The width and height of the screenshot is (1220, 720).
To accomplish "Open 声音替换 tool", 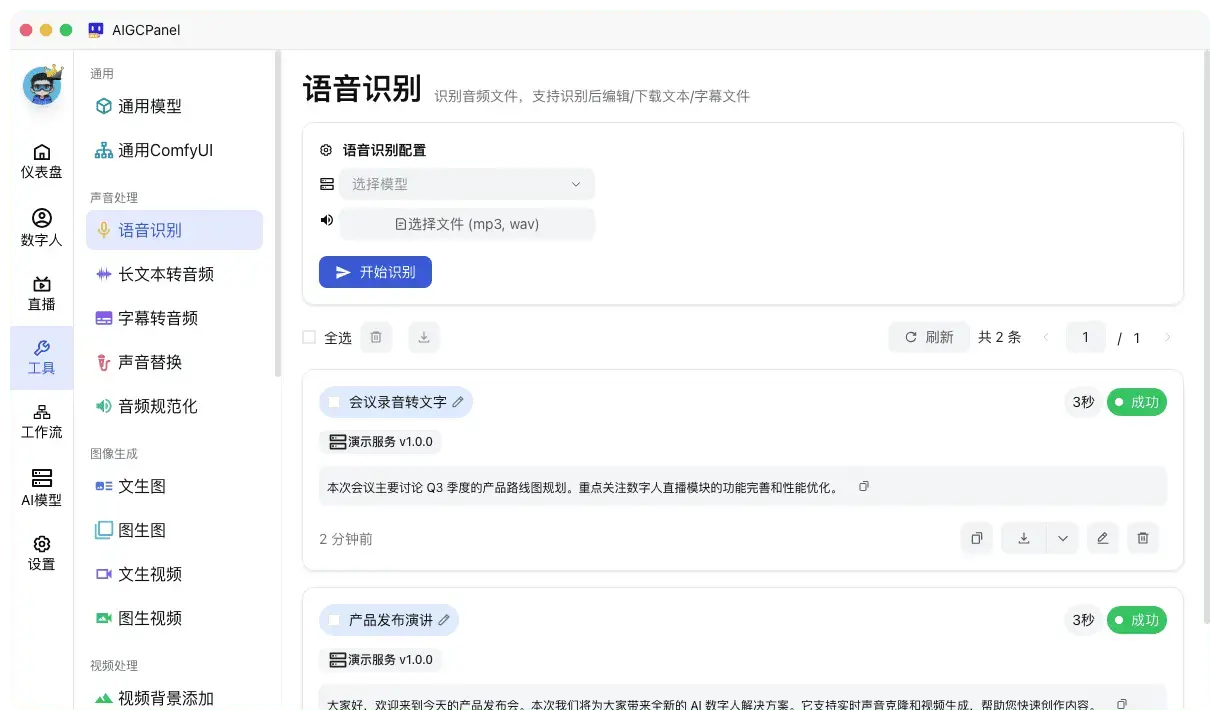I will click(174, 362).
